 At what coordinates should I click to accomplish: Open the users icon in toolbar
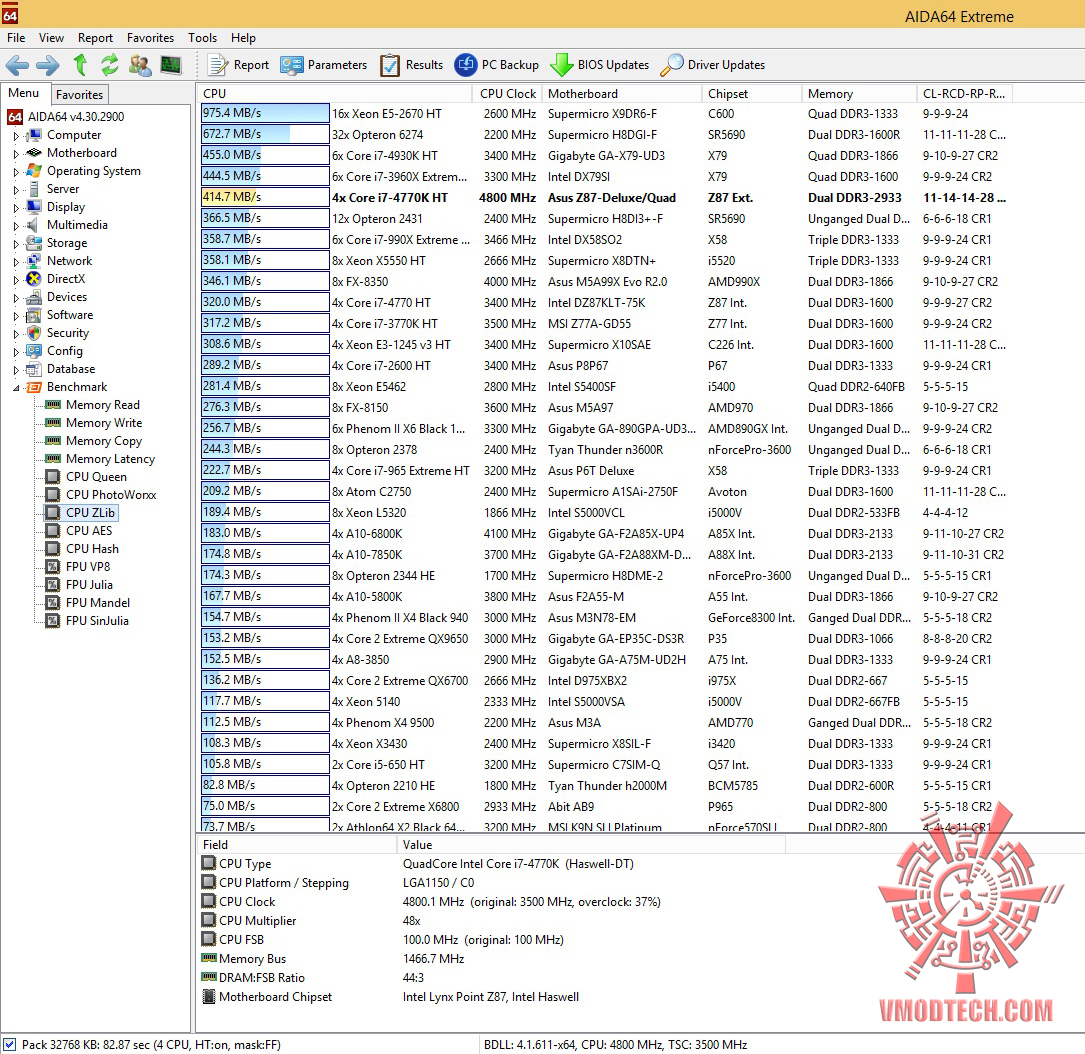point(140,65)
